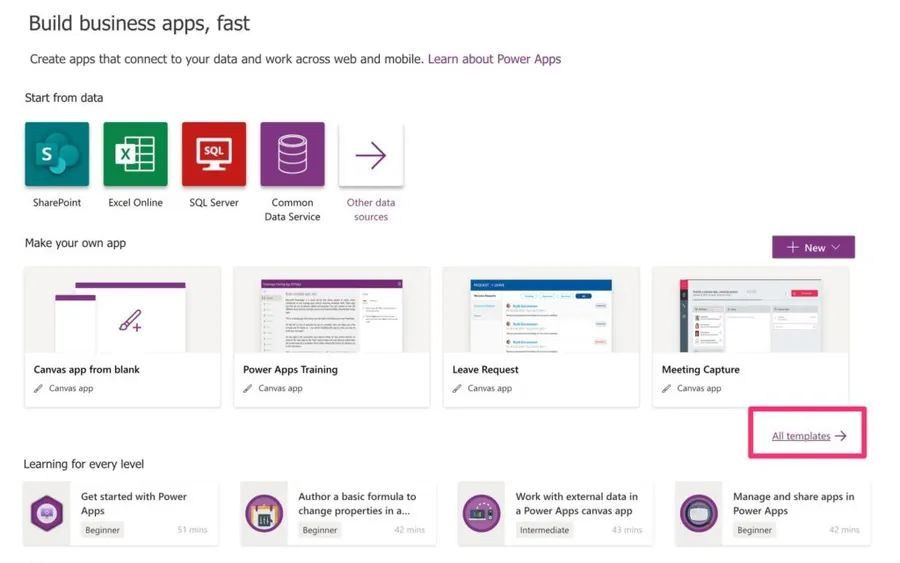900x563 pixels.
Task: Click the Other data sources label
Action: point(371,209)
